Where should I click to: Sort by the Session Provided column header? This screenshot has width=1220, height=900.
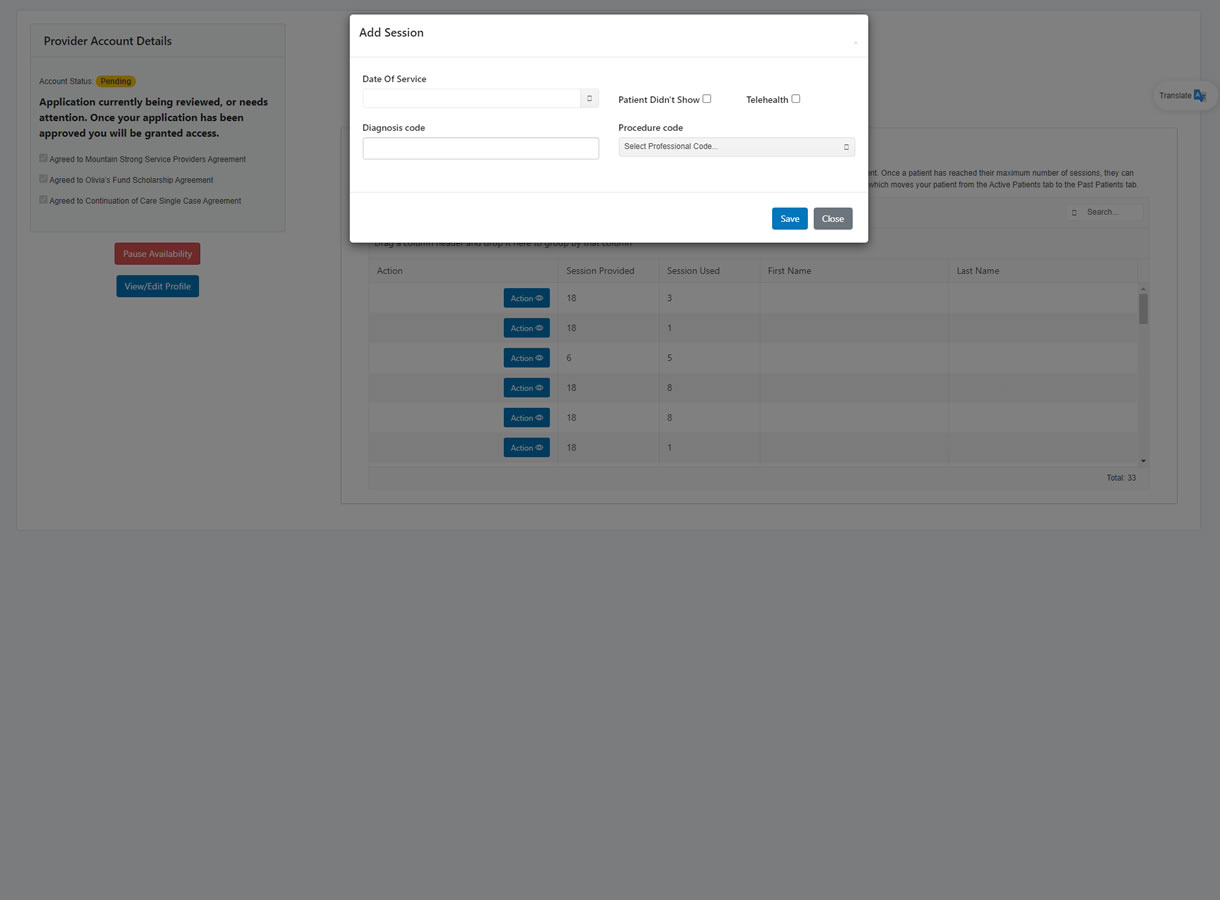(600, 271)
